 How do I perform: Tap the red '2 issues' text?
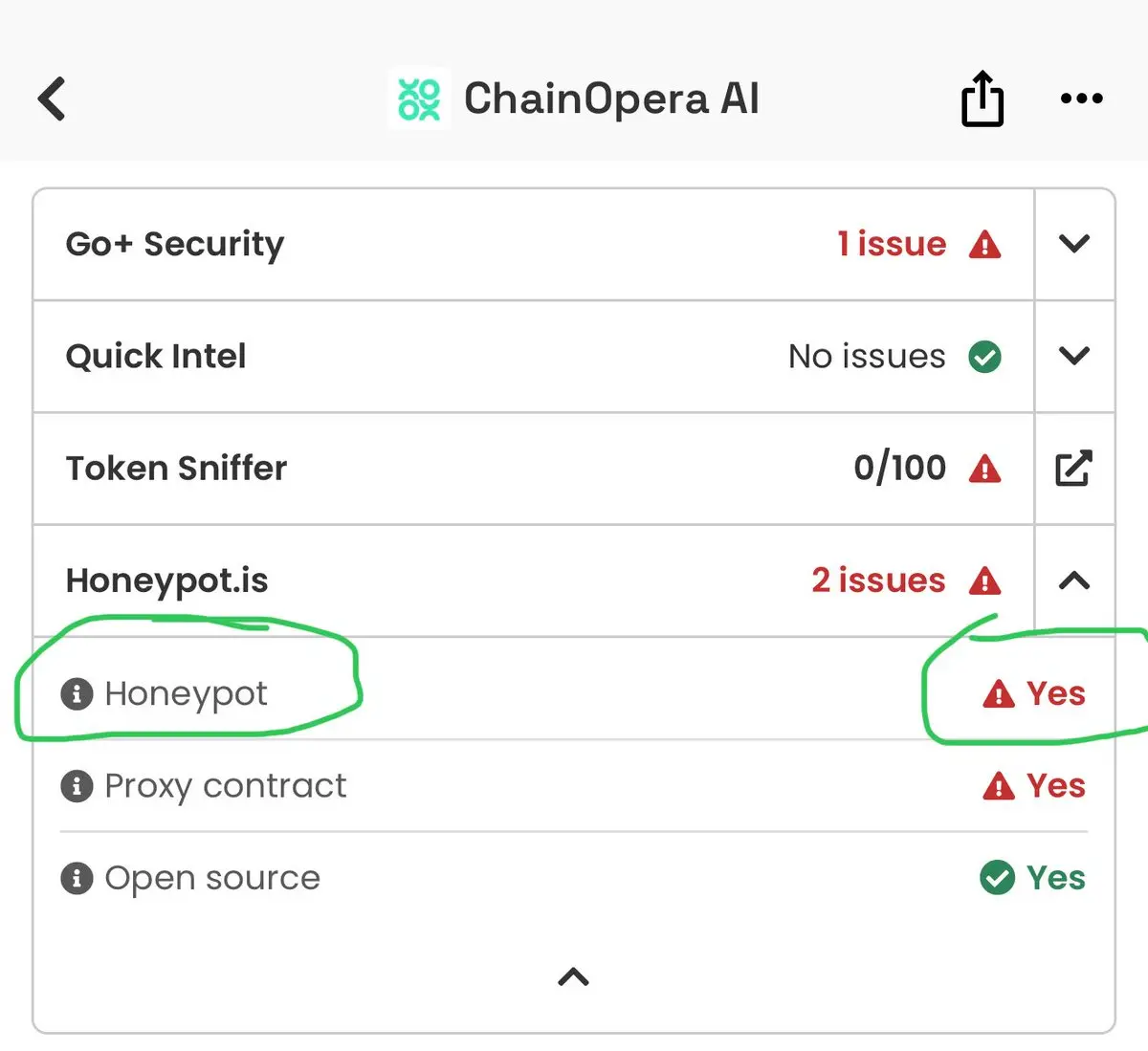878,580
